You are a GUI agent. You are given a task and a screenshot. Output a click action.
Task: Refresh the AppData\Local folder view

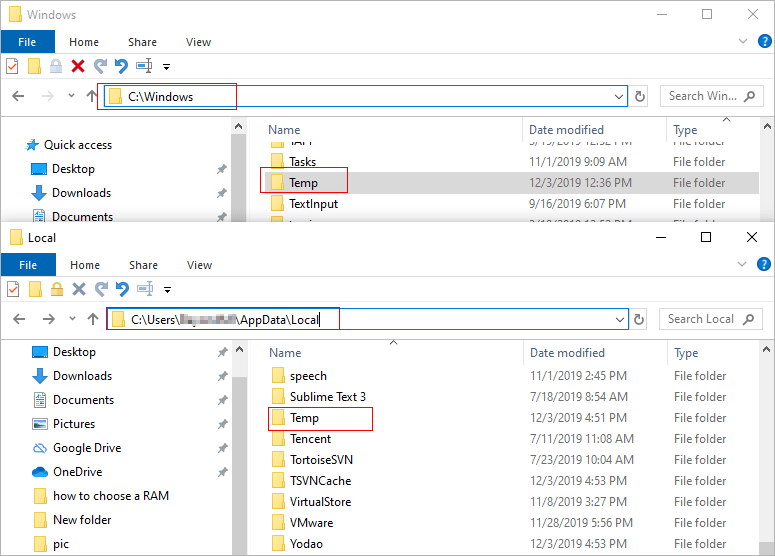[x=639, y=319]
